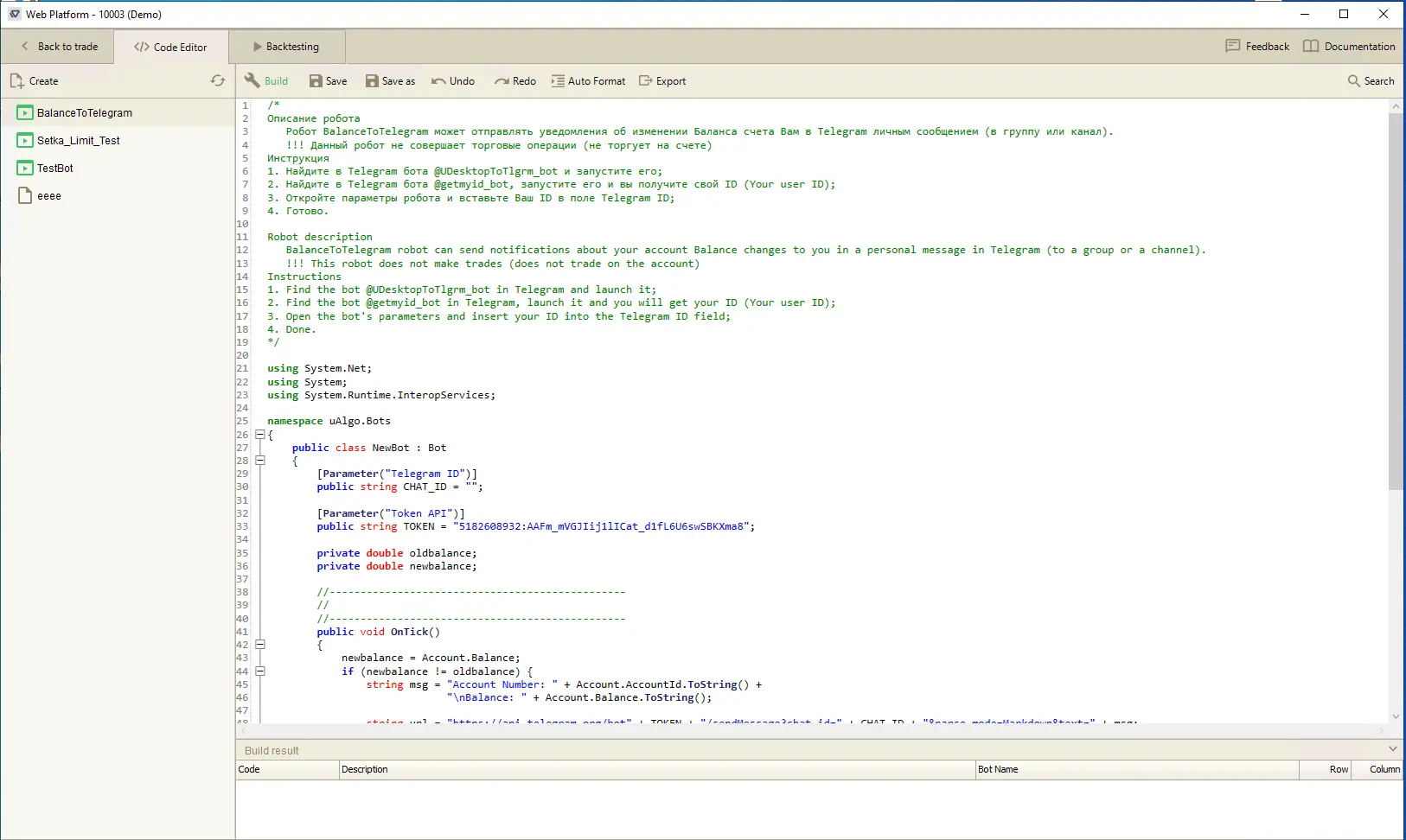
Task: Collapse the OnTick method block at line 42
Action: coord(259,645)
